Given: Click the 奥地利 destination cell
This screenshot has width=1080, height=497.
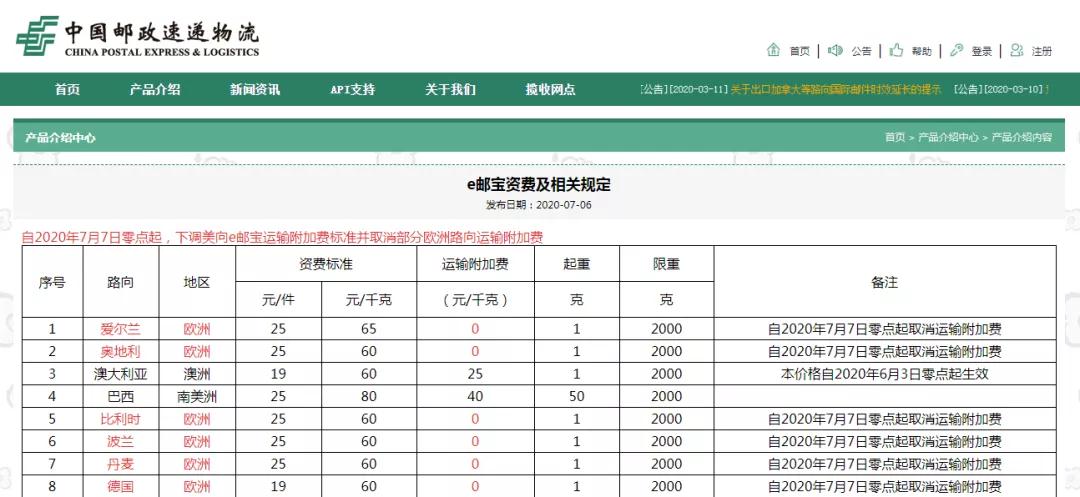Looking at the screenshot, I should (x=121, y=352).
